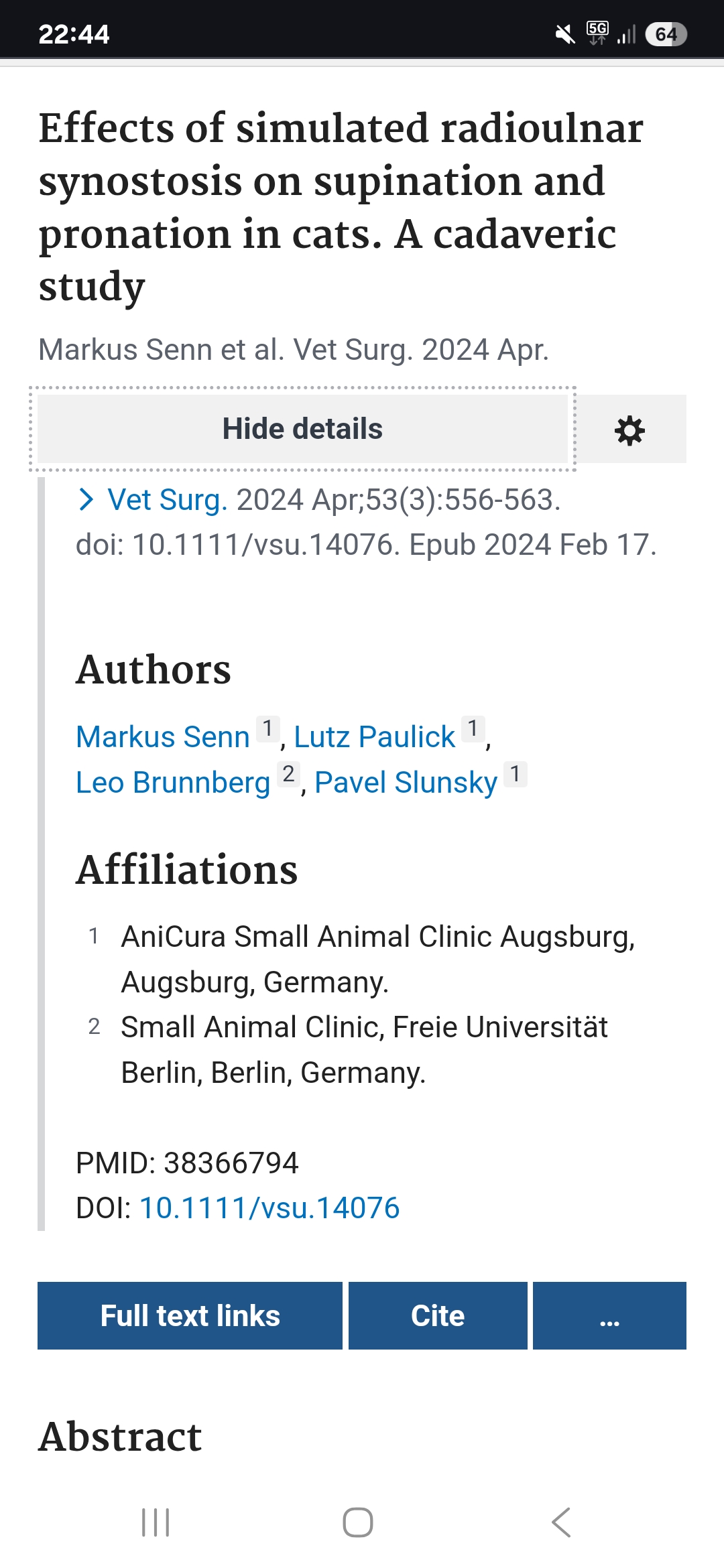This screenshot has height=1568, width=724.
Task: Open the Full text links menu
Action: [190, 1315]
